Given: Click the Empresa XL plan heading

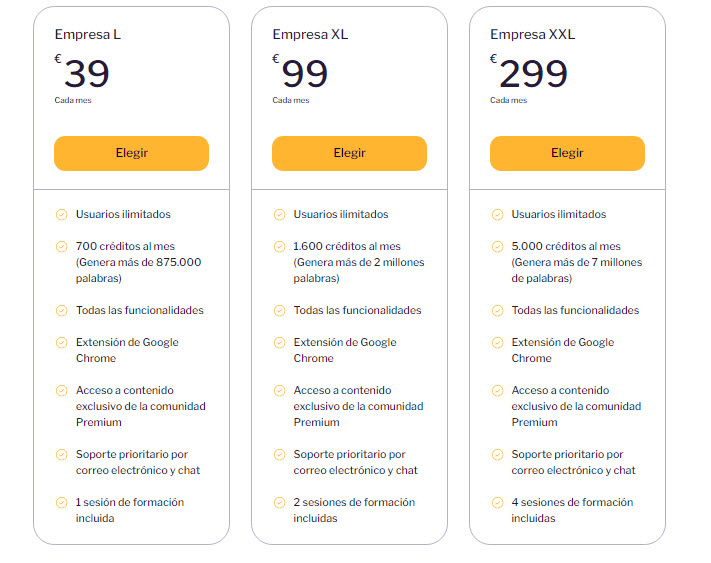Looking at the screenshot, I should click(310, 35).
